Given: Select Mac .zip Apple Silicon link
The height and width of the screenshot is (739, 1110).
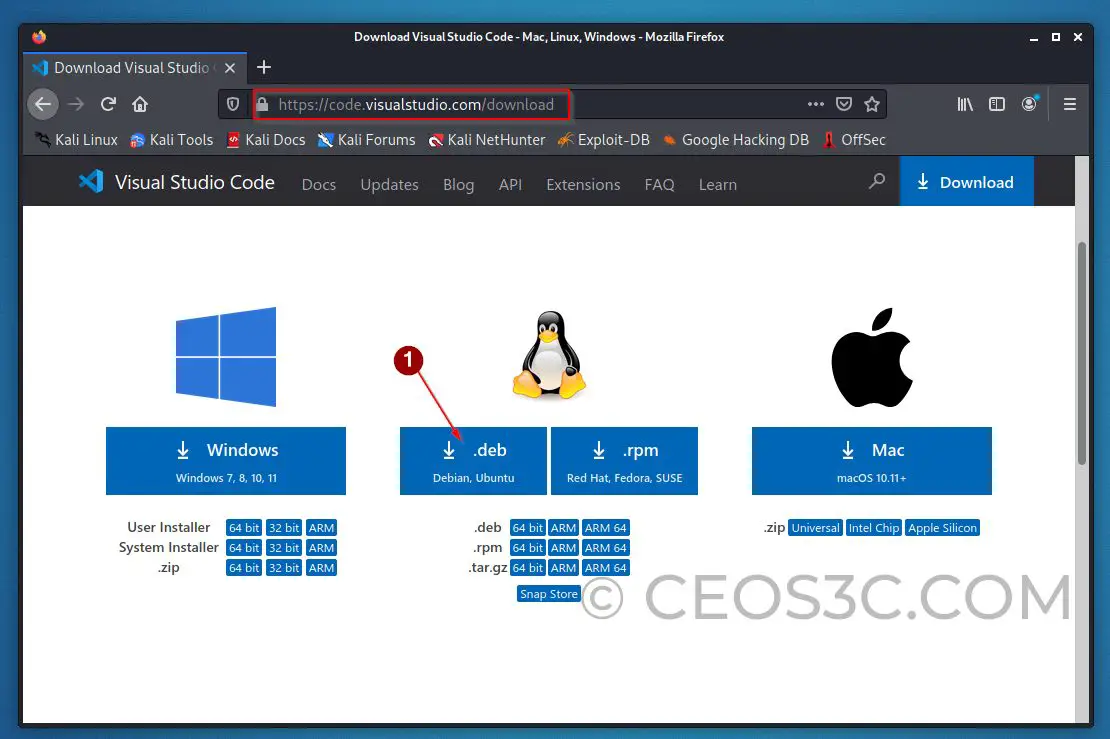Looking at the screenshot, I should click(x=943, y=528).
